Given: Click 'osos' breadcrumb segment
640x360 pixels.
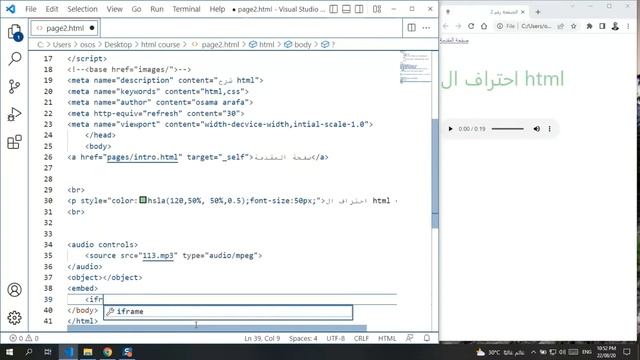Looking at the screenshot, I should point(87,44).
